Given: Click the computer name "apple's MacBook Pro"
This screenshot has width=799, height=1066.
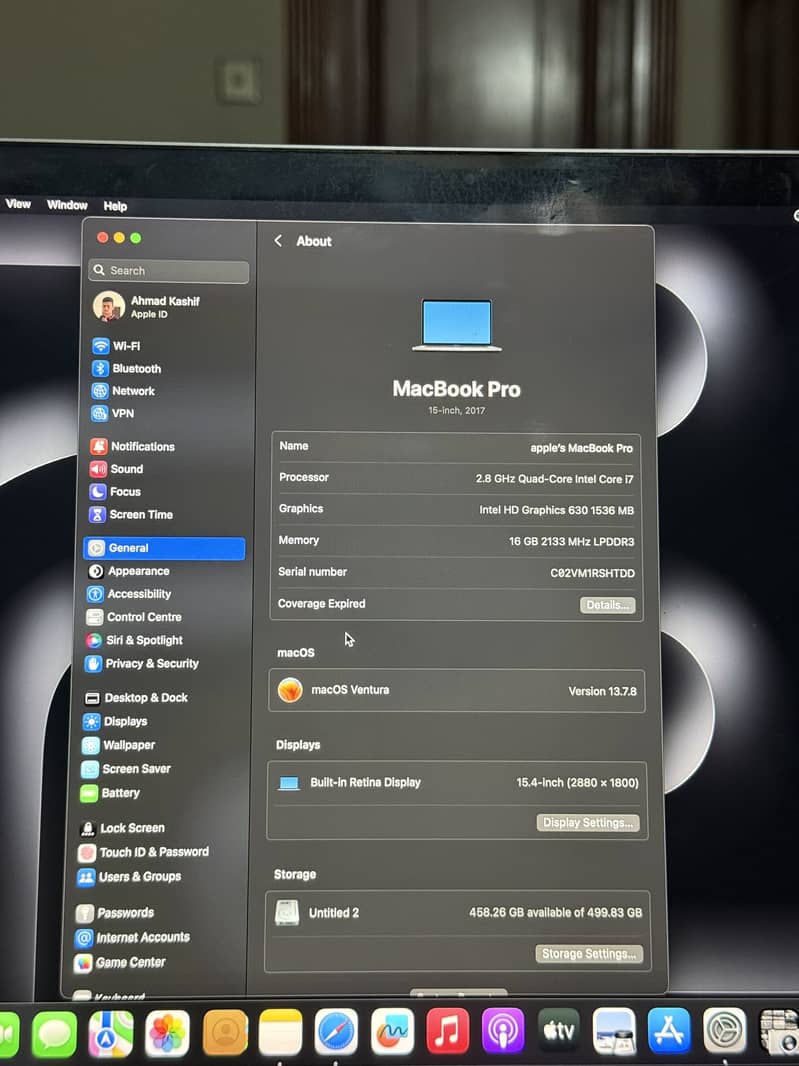Looking at the screenshot, I should [x=581, y=448].
